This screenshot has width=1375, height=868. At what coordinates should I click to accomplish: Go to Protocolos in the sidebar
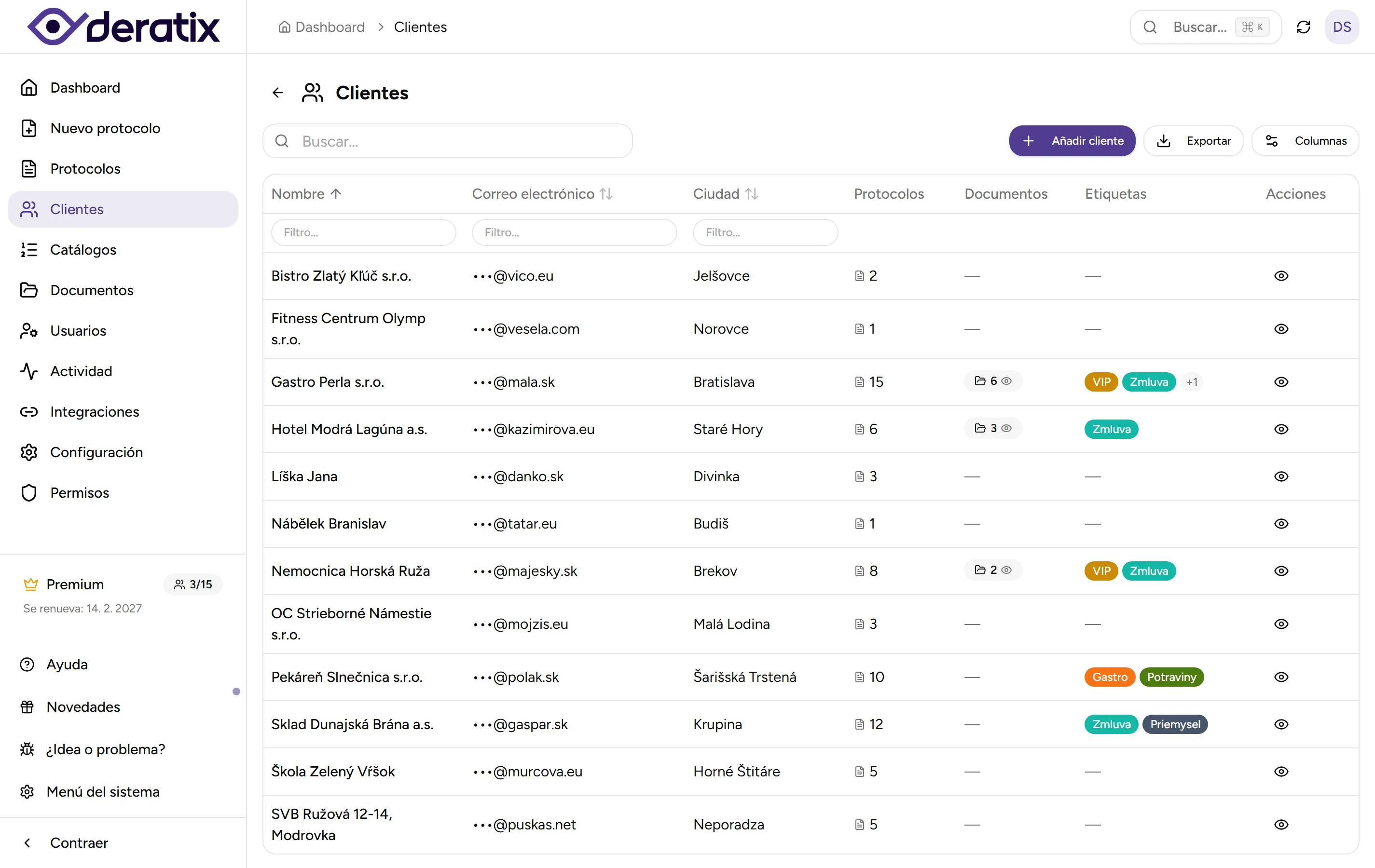click(x=85, y=168)
